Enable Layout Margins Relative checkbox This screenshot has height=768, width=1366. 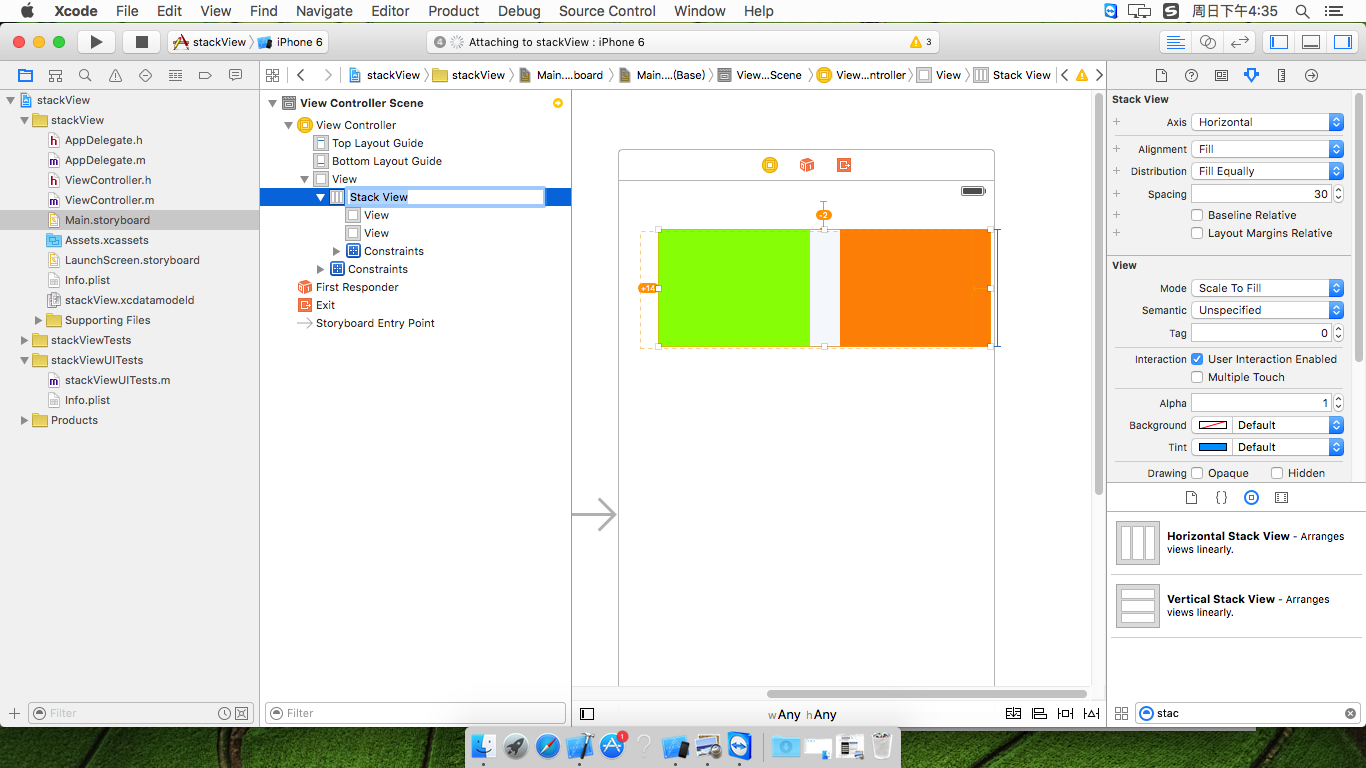pyautogui.click(x=1197, y=233)
